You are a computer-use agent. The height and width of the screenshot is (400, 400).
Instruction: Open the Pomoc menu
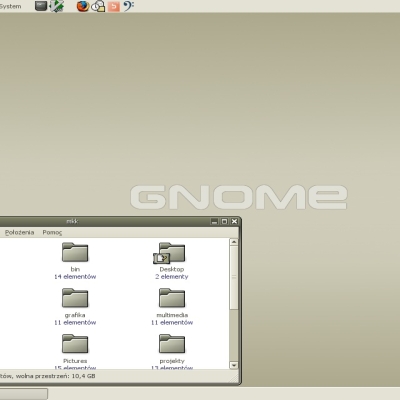[x=52, y=232]
